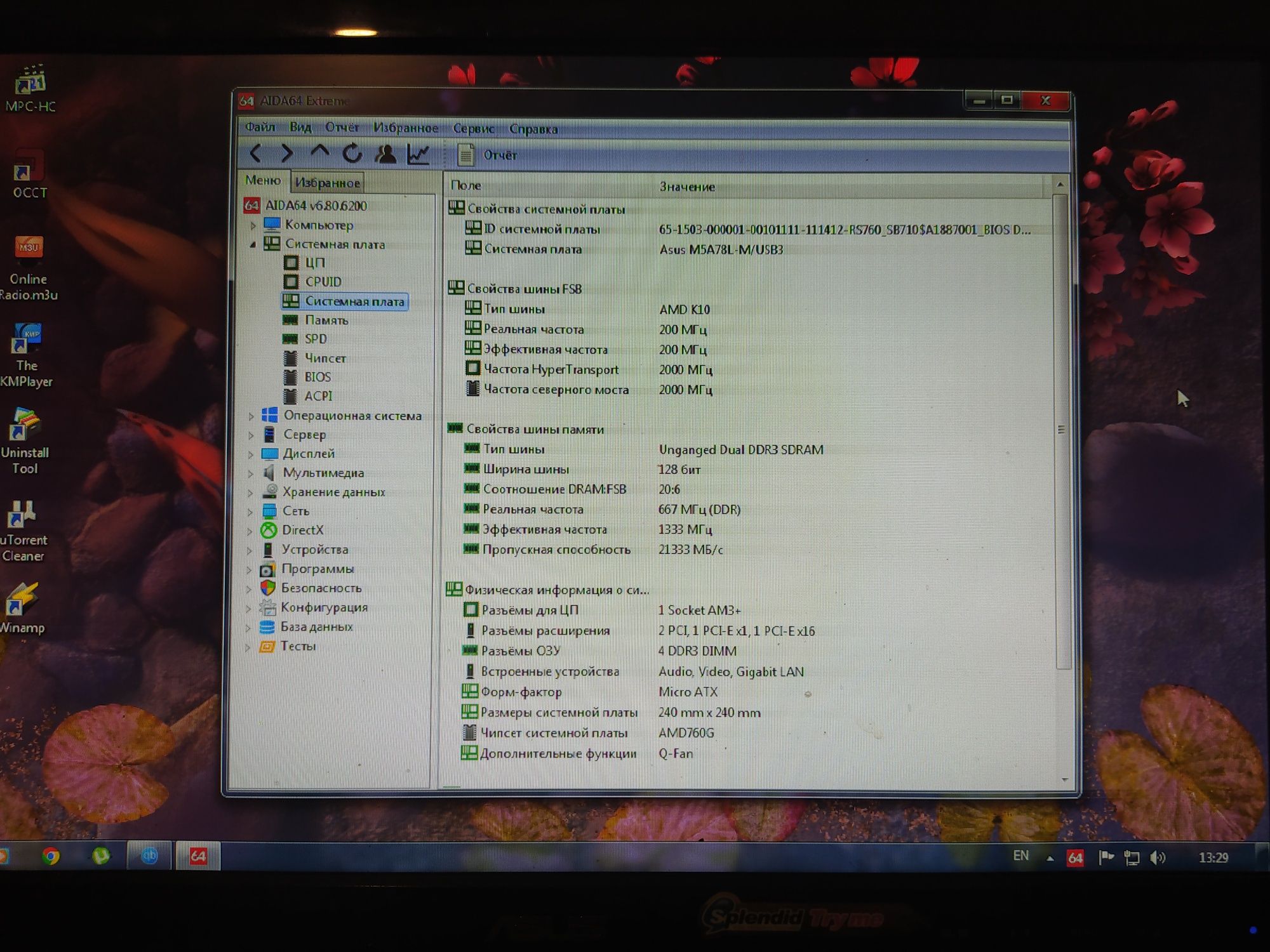Click the up-level arrow in toolbar
Viewport: 1270px width, 952px height.
(x=319, y=153)
